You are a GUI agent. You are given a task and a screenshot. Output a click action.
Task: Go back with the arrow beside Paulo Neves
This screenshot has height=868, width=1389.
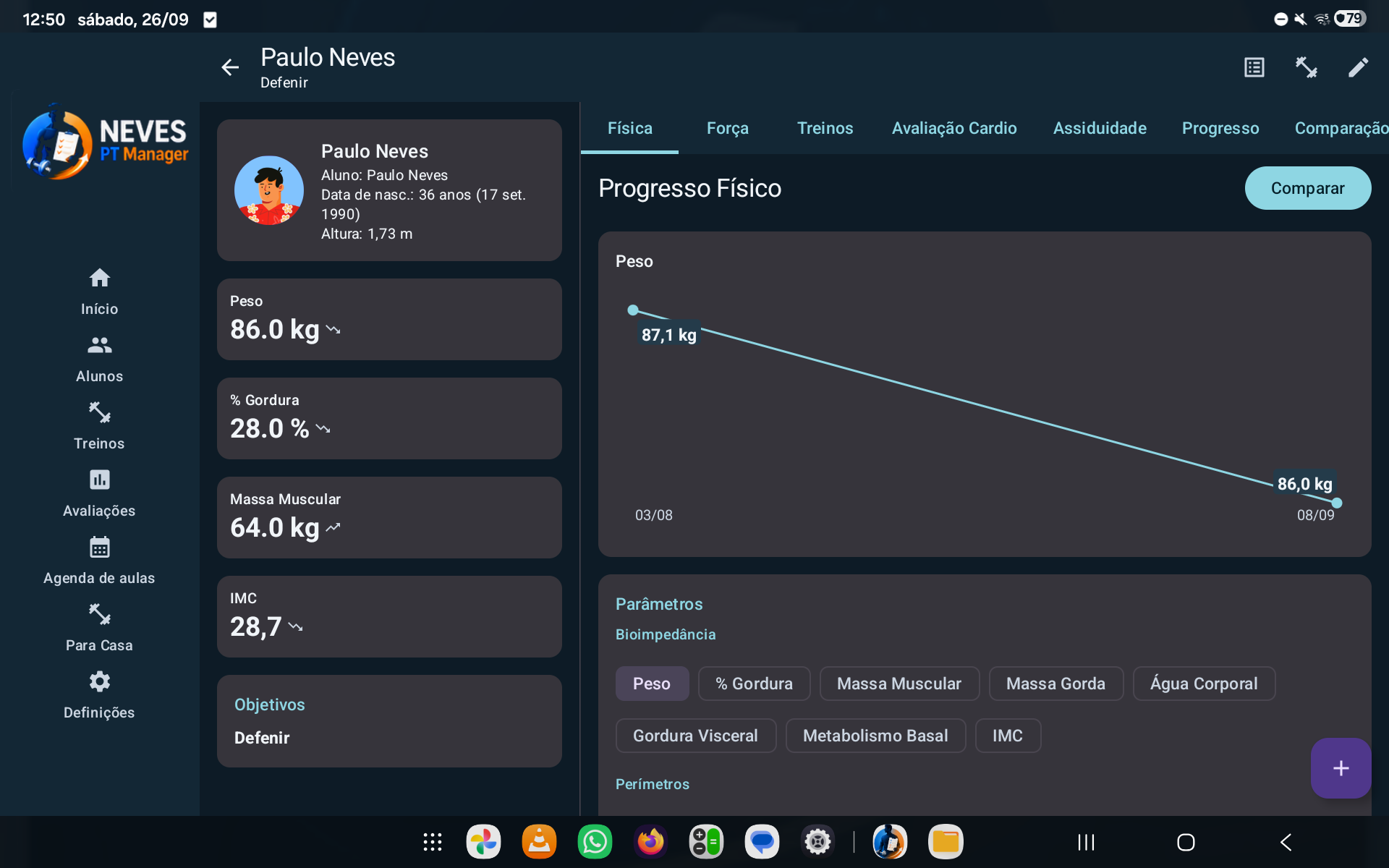230,67
